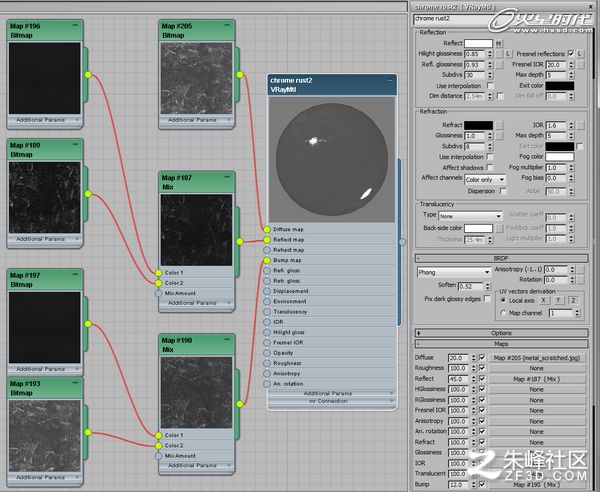Click the Hilight glossiness value field

point(475,54)
